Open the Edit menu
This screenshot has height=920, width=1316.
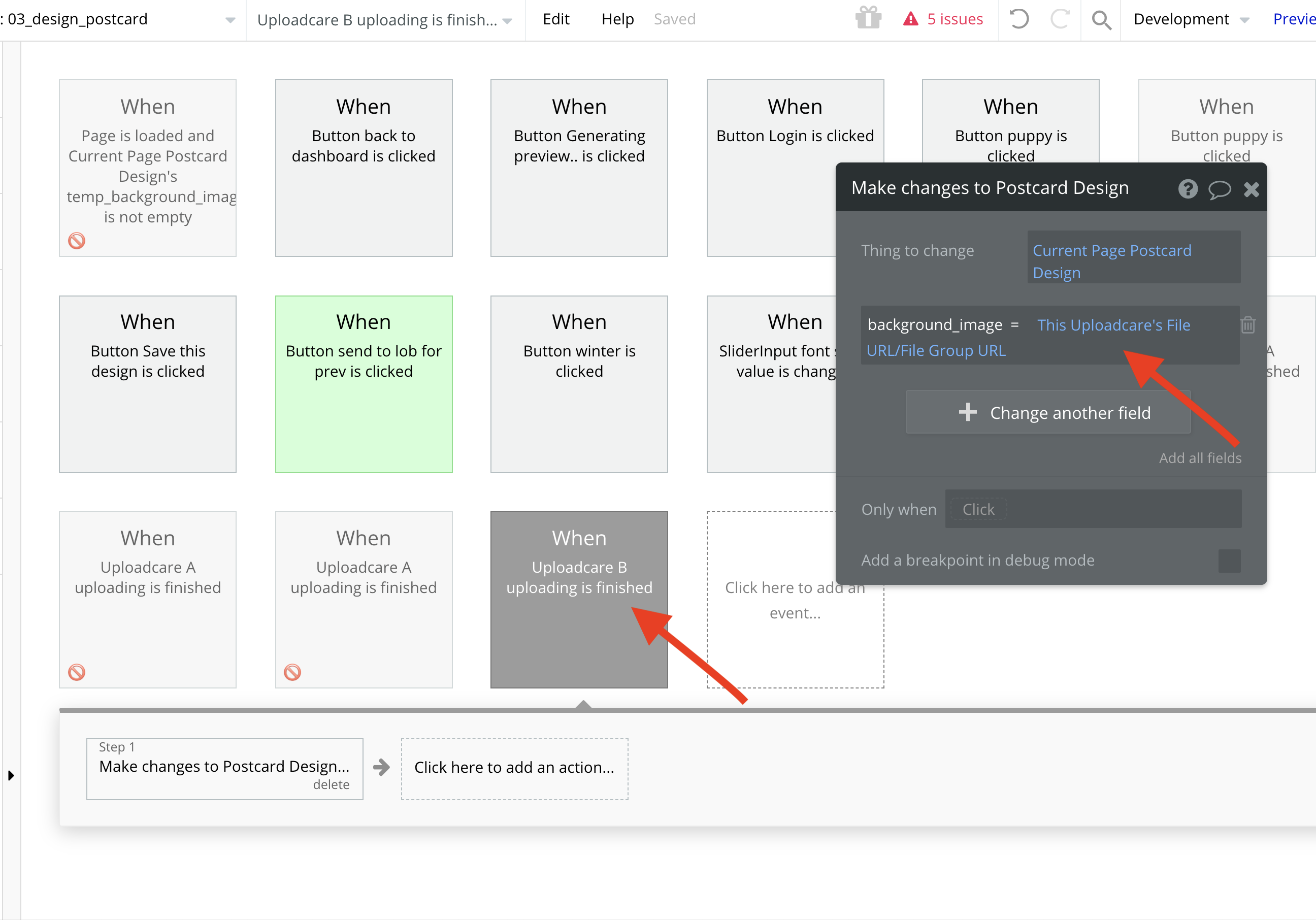tap(556, 19)
